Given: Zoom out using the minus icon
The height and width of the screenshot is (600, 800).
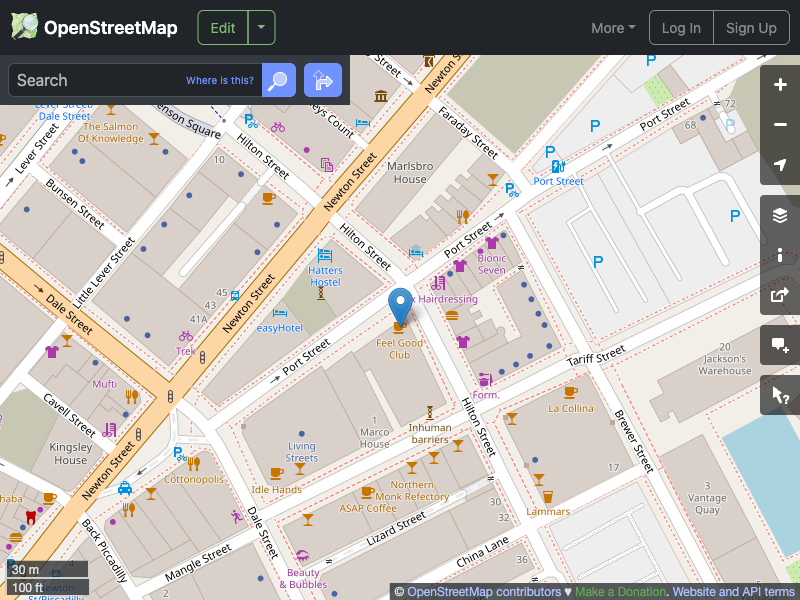Looking at the screenshot, I should click(780, 125).
